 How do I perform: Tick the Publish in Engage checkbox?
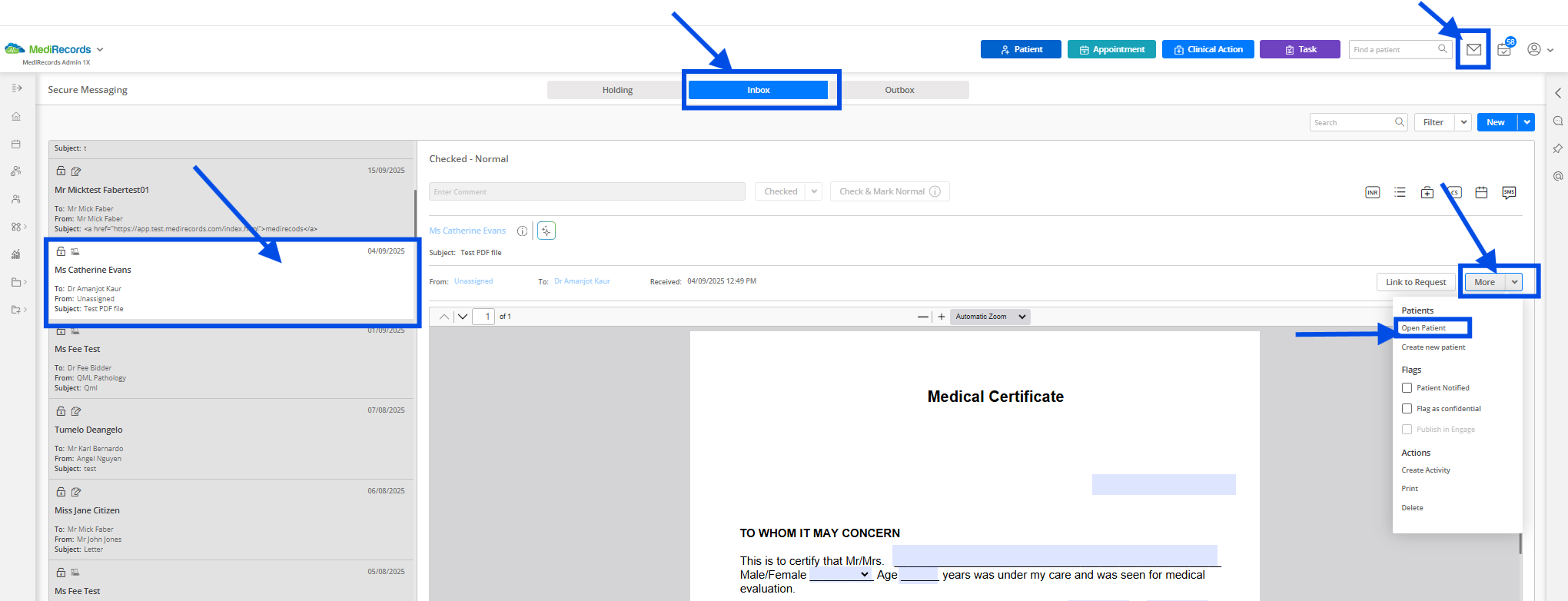(1407, 430)
